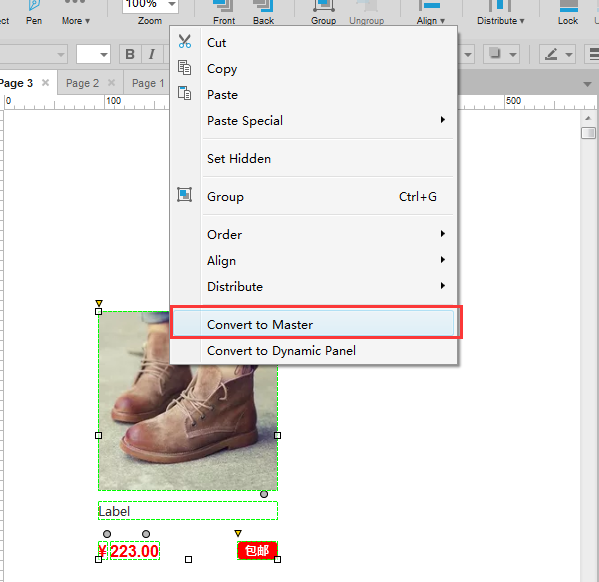Click the vertical scrollbar up arrow
599x582 pixels.
[x=588, y=118]
